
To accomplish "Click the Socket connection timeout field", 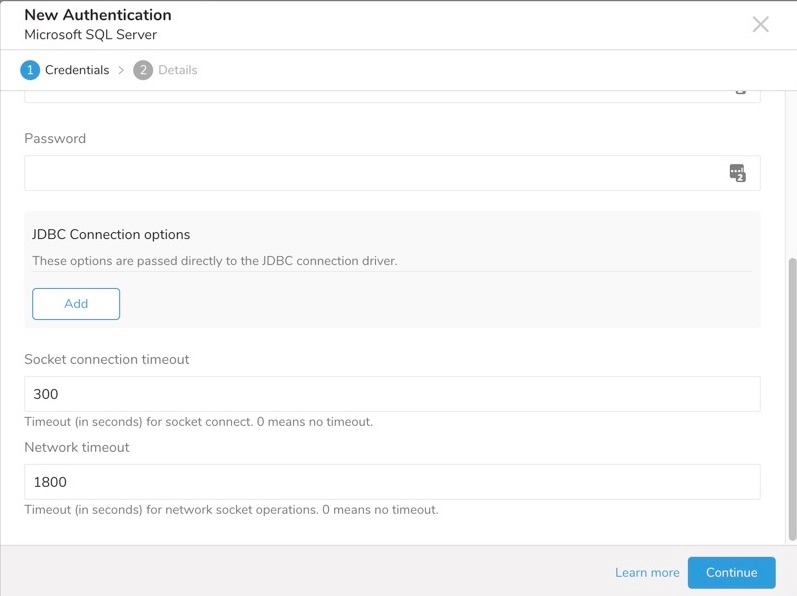I will 392,394.
